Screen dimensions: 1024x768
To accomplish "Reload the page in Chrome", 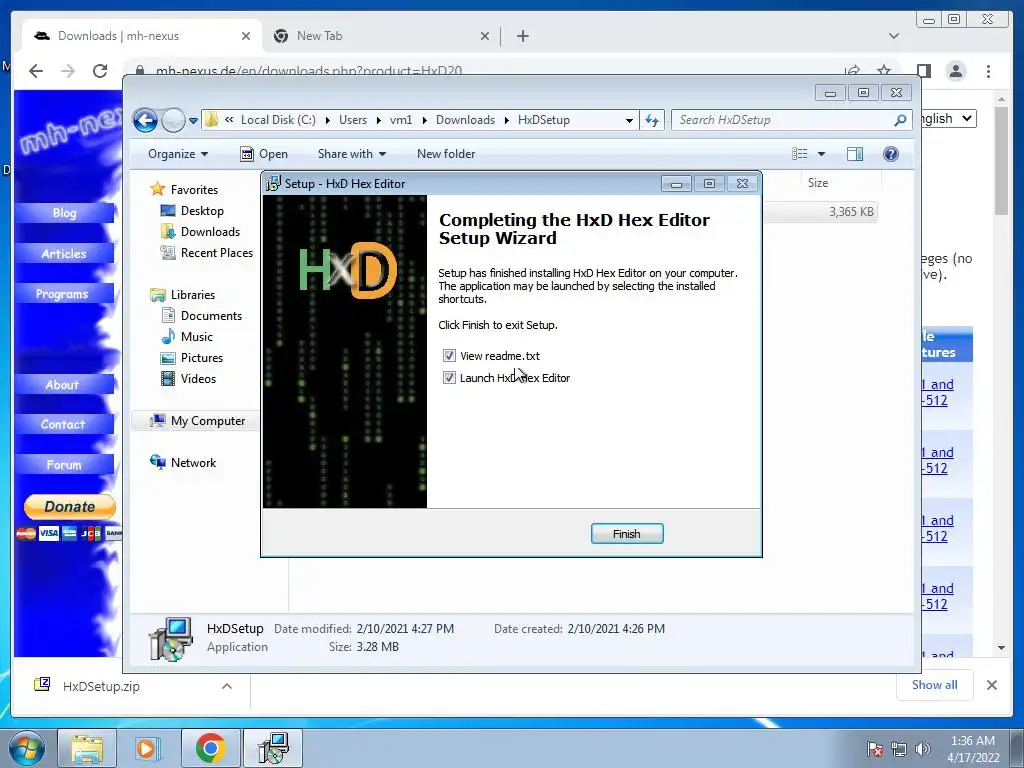I will click(100, 71).
